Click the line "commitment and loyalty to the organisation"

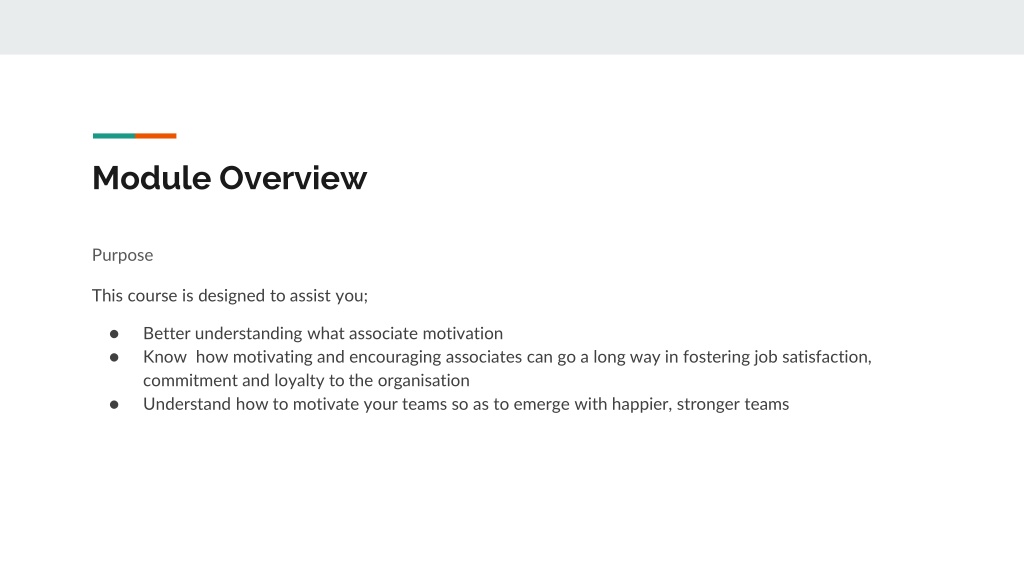[x=306, y=380]
